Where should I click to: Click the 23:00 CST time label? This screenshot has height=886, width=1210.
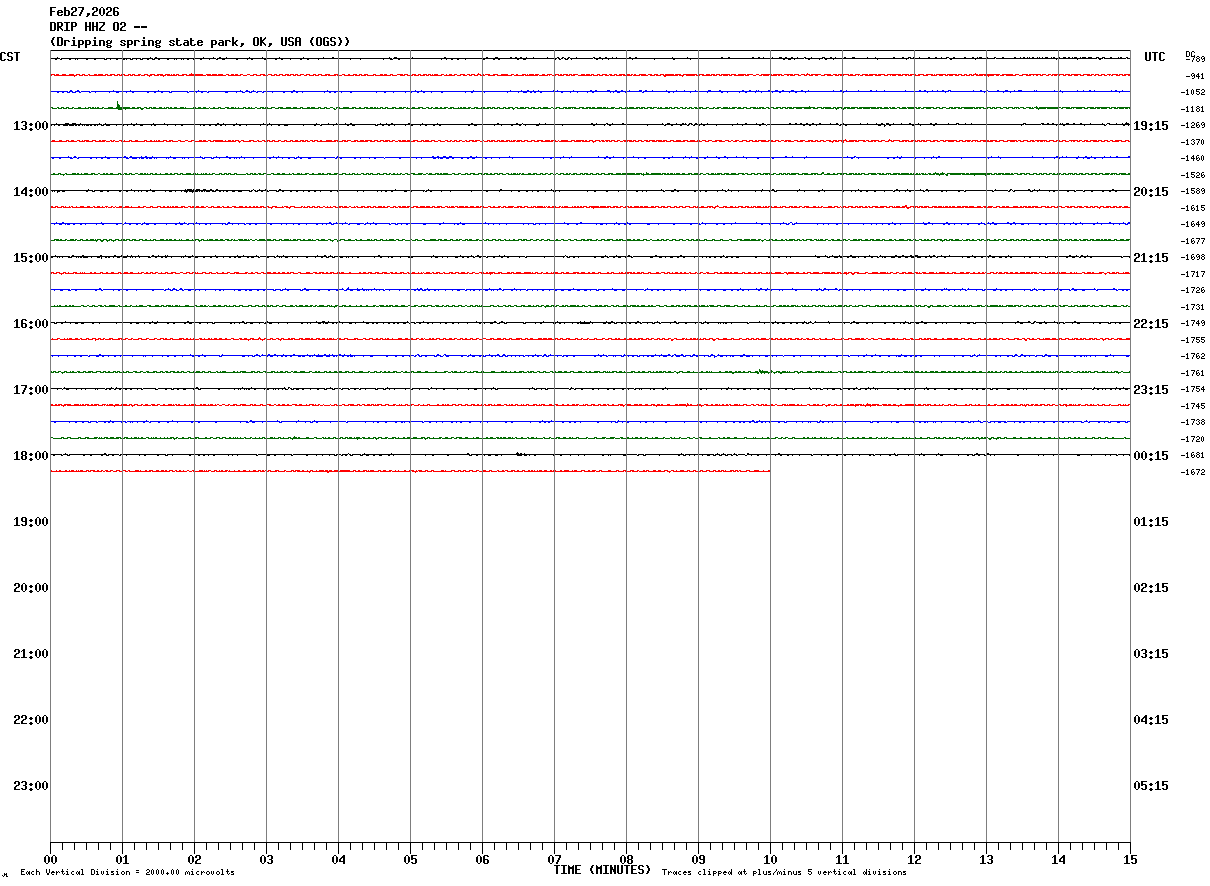point(31,785)
